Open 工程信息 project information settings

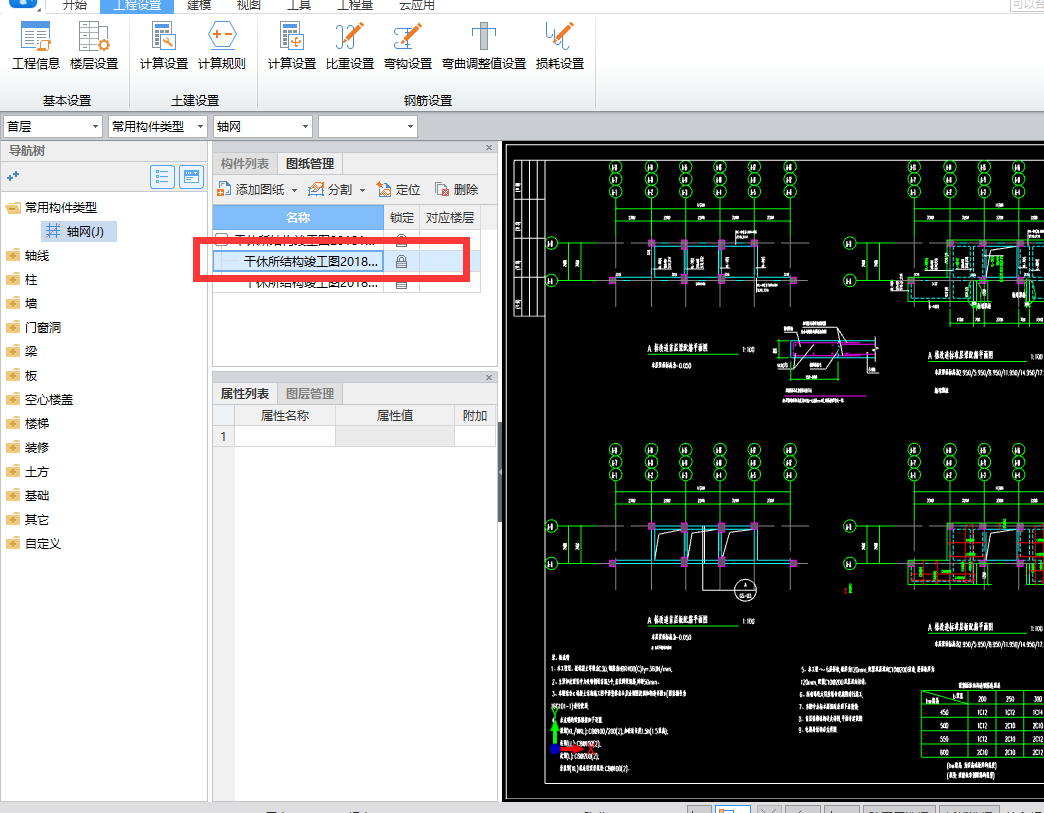(x=36, y=47)
